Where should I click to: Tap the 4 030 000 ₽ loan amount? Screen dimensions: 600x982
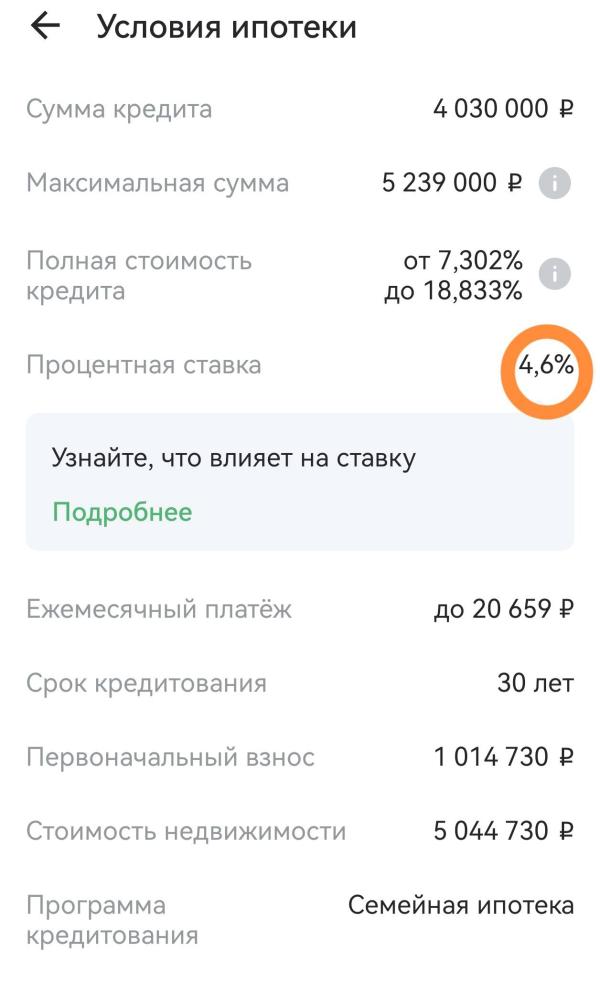click(503, 109)
